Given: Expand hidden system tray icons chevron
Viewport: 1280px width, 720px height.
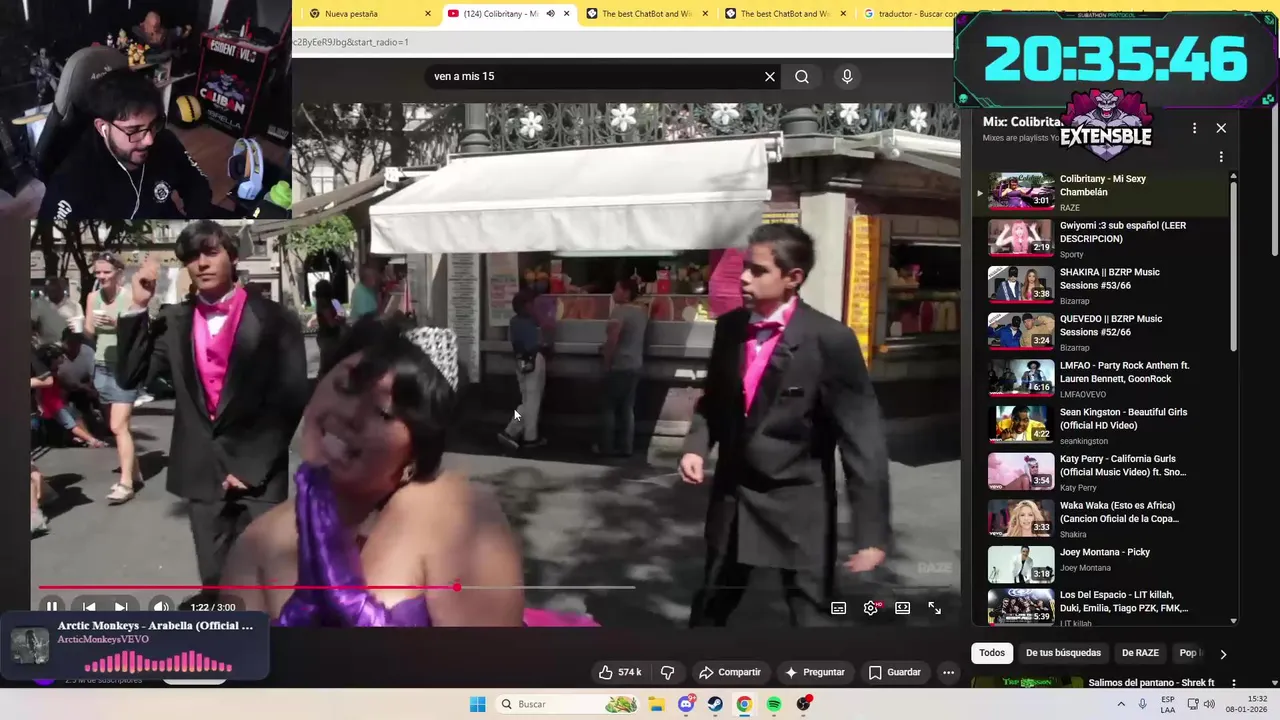Looking at the screenshot, I should [x=1120, y=704].
